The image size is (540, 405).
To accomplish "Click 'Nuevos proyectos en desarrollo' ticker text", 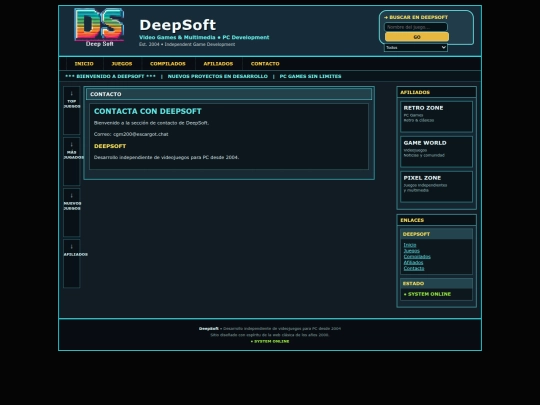I will click(218, 76).
